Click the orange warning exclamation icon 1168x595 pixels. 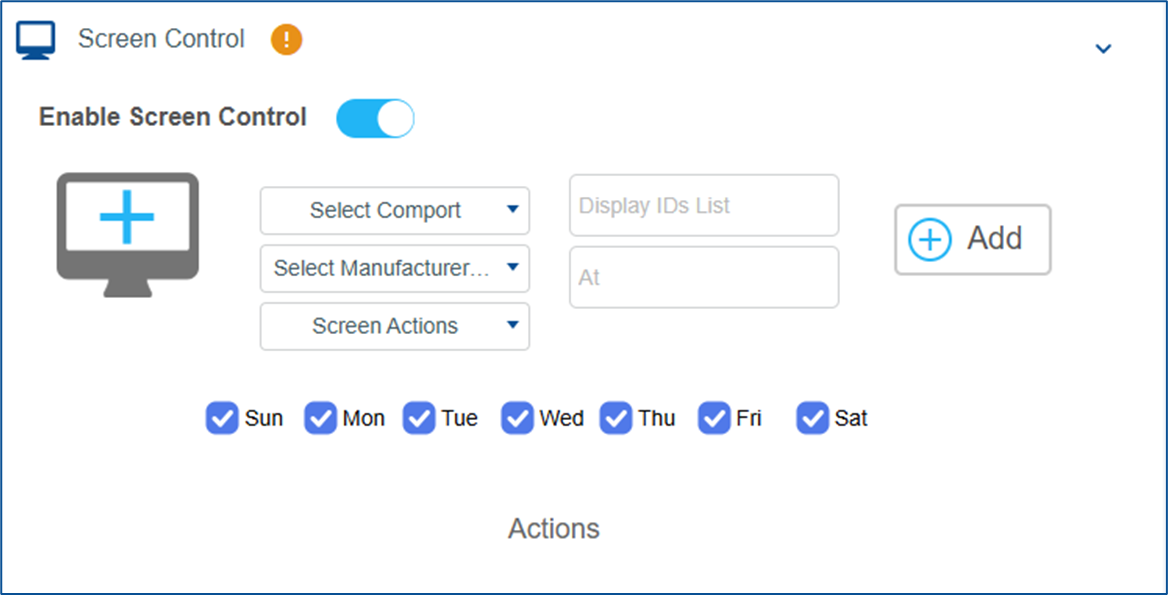coord(287,39)
